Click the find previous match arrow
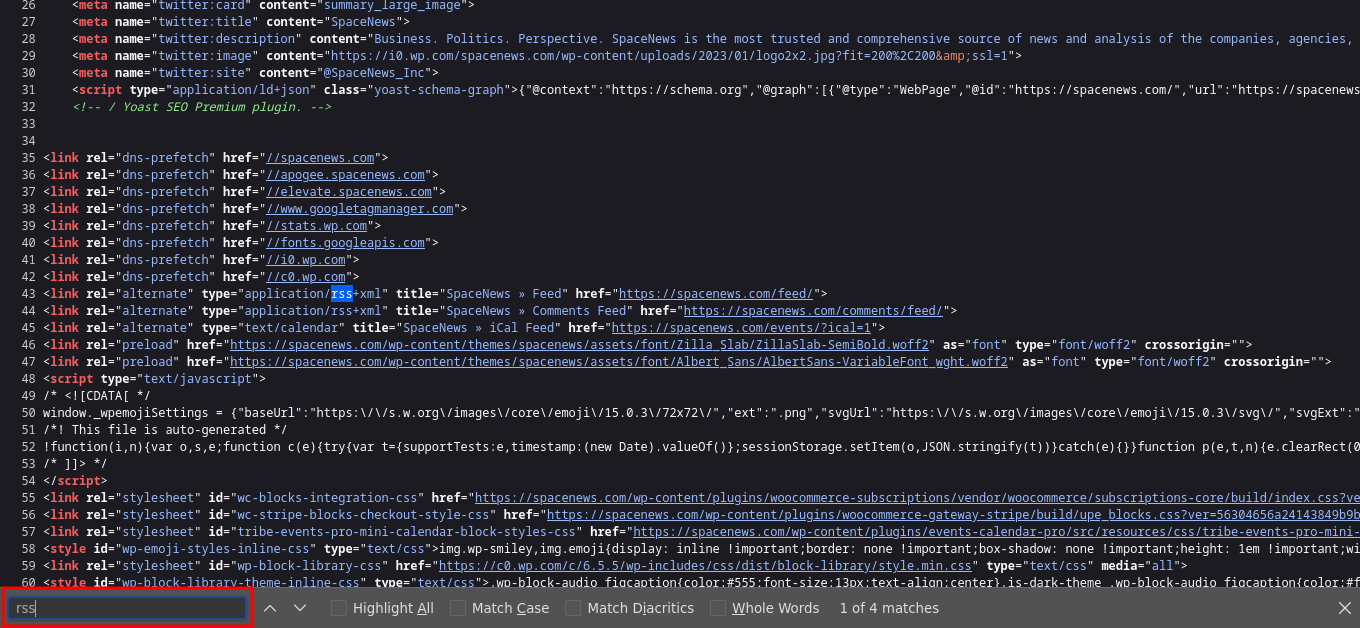The image size is (1360, 628). pos(270,608)
